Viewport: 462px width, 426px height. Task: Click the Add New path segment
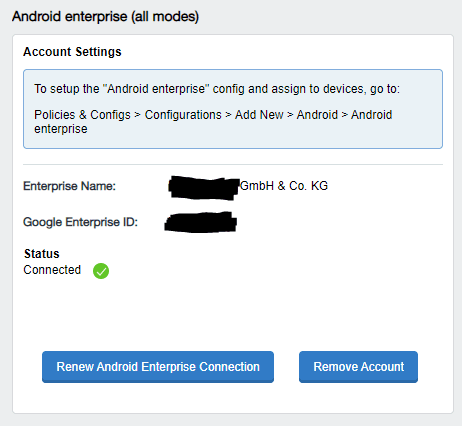[x=259, y=115]
